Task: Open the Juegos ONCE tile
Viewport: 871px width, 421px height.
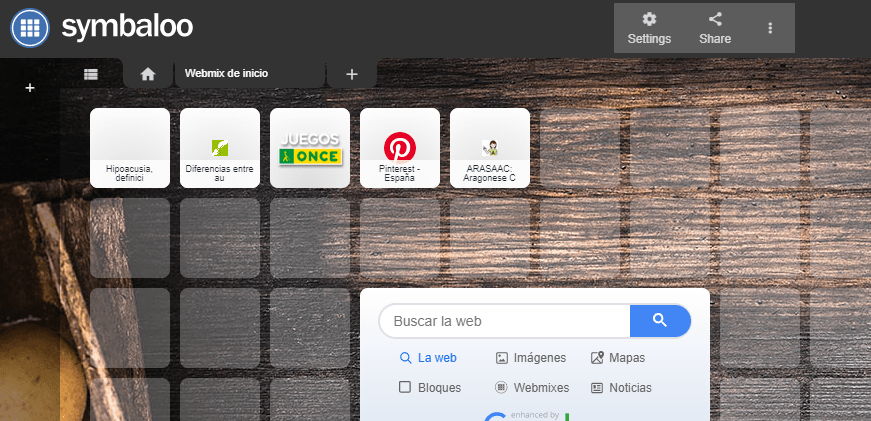Action: coord(310,148)
